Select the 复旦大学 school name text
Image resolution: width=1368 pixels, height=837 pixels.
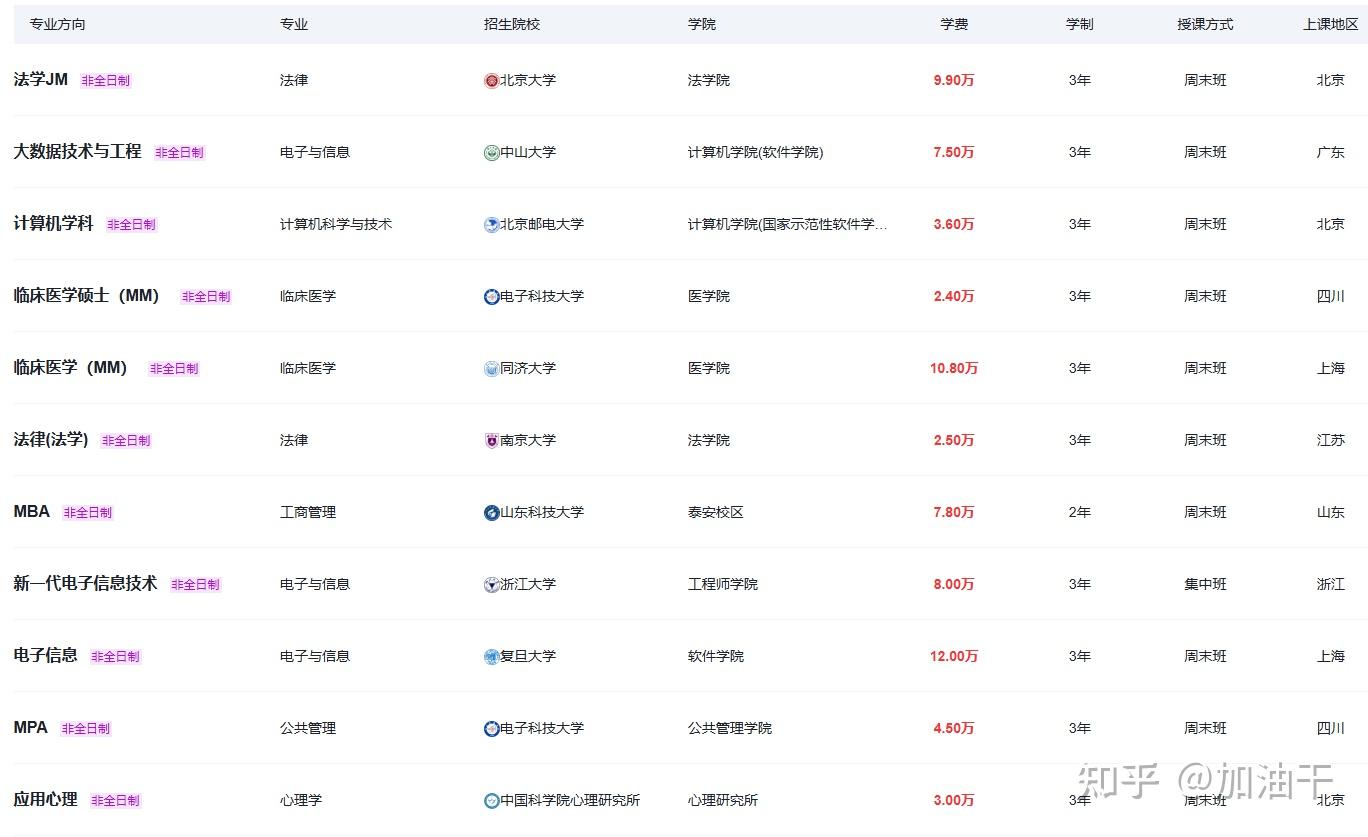point(528,656)
